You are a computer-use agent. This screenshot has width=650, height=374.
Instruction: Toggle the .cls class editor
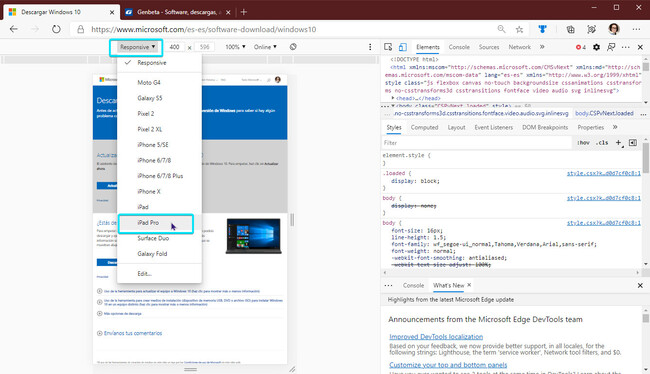click(602, 143)
